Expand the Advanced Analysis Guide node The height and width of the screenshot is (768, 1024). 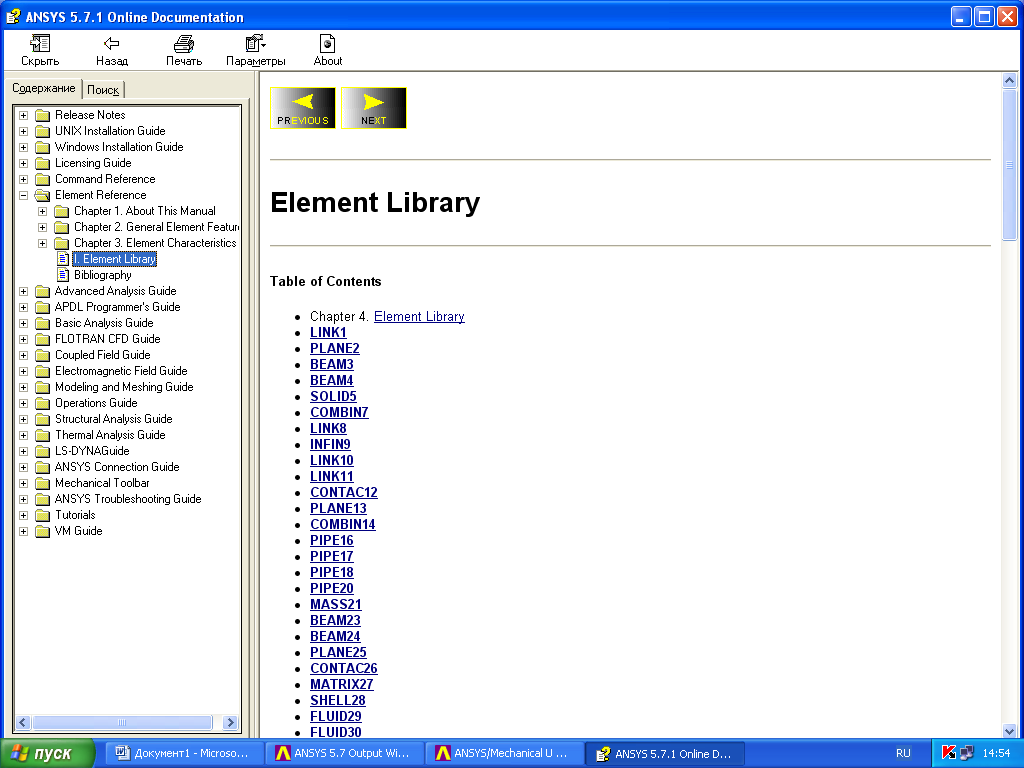[x=24, y=291]
